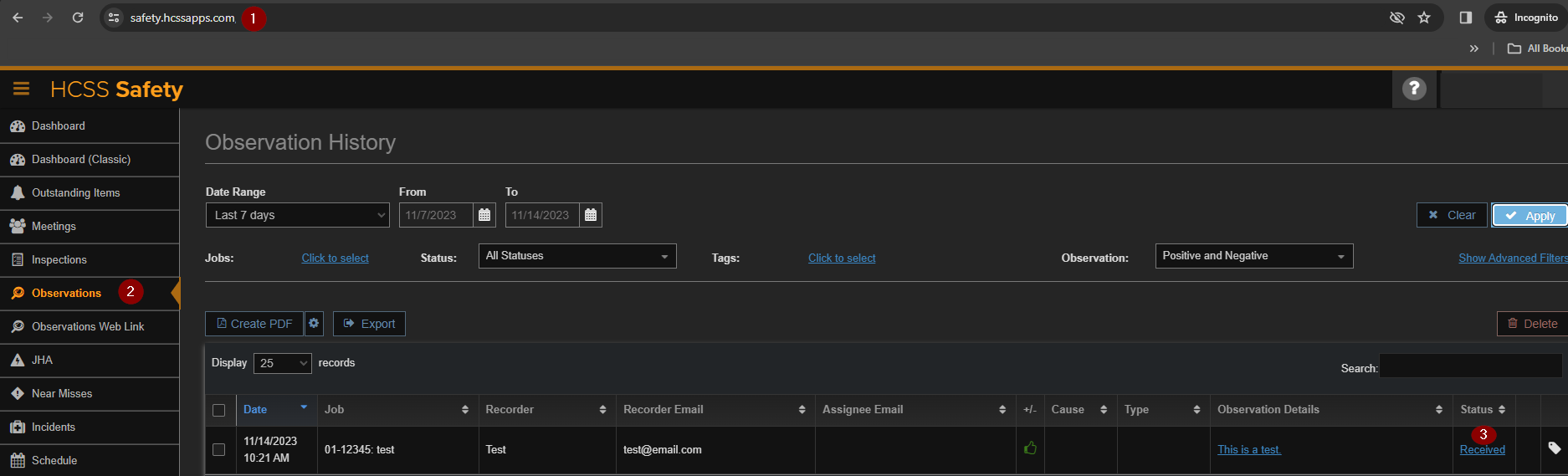Check the 11/14/2023 observation row checkbox
This screenshot has height=476, width=1568.
coord(219,449)
